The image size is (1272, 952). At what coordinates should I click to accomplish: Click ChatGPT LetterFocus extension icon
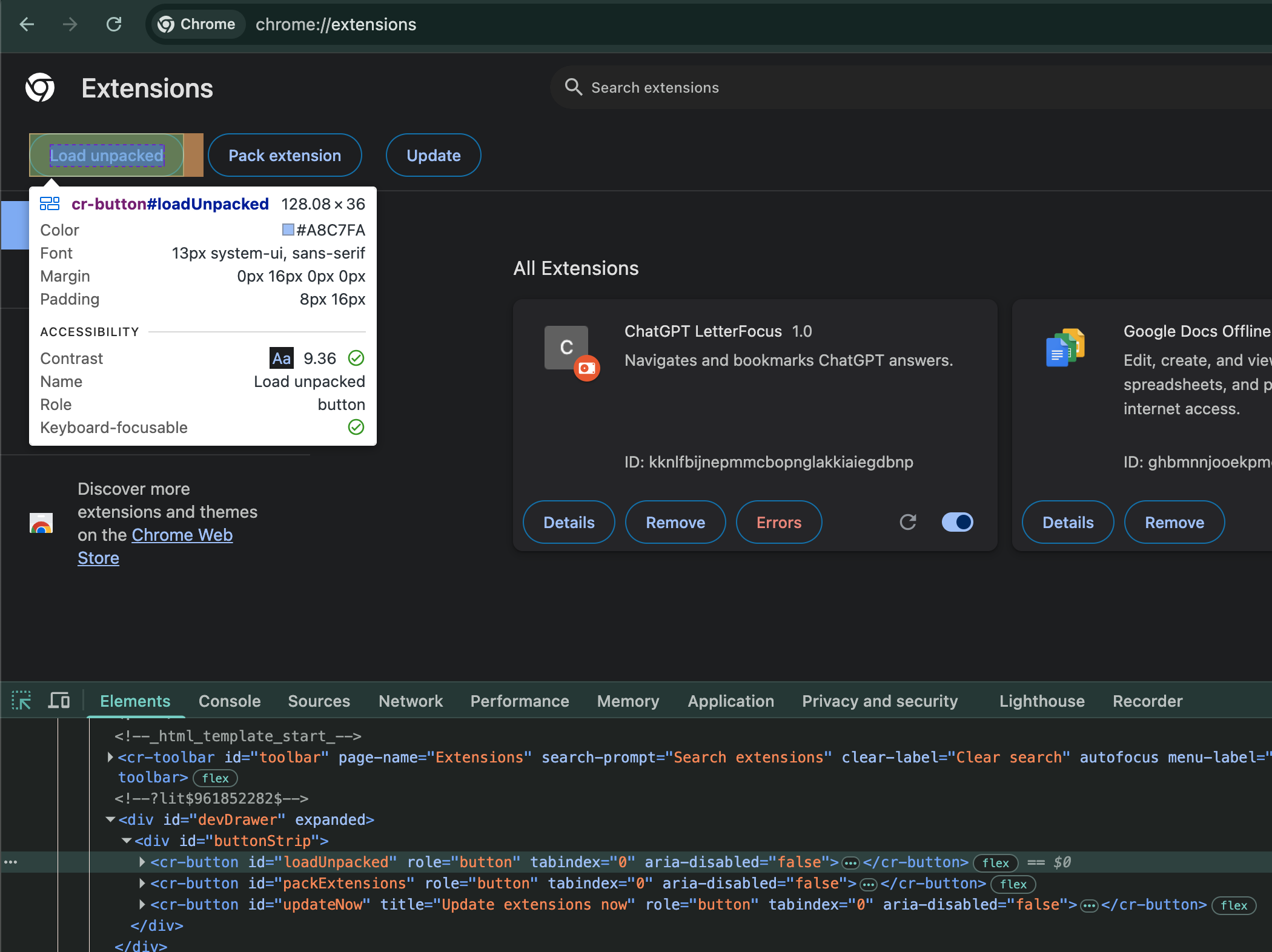click(566, 348)
